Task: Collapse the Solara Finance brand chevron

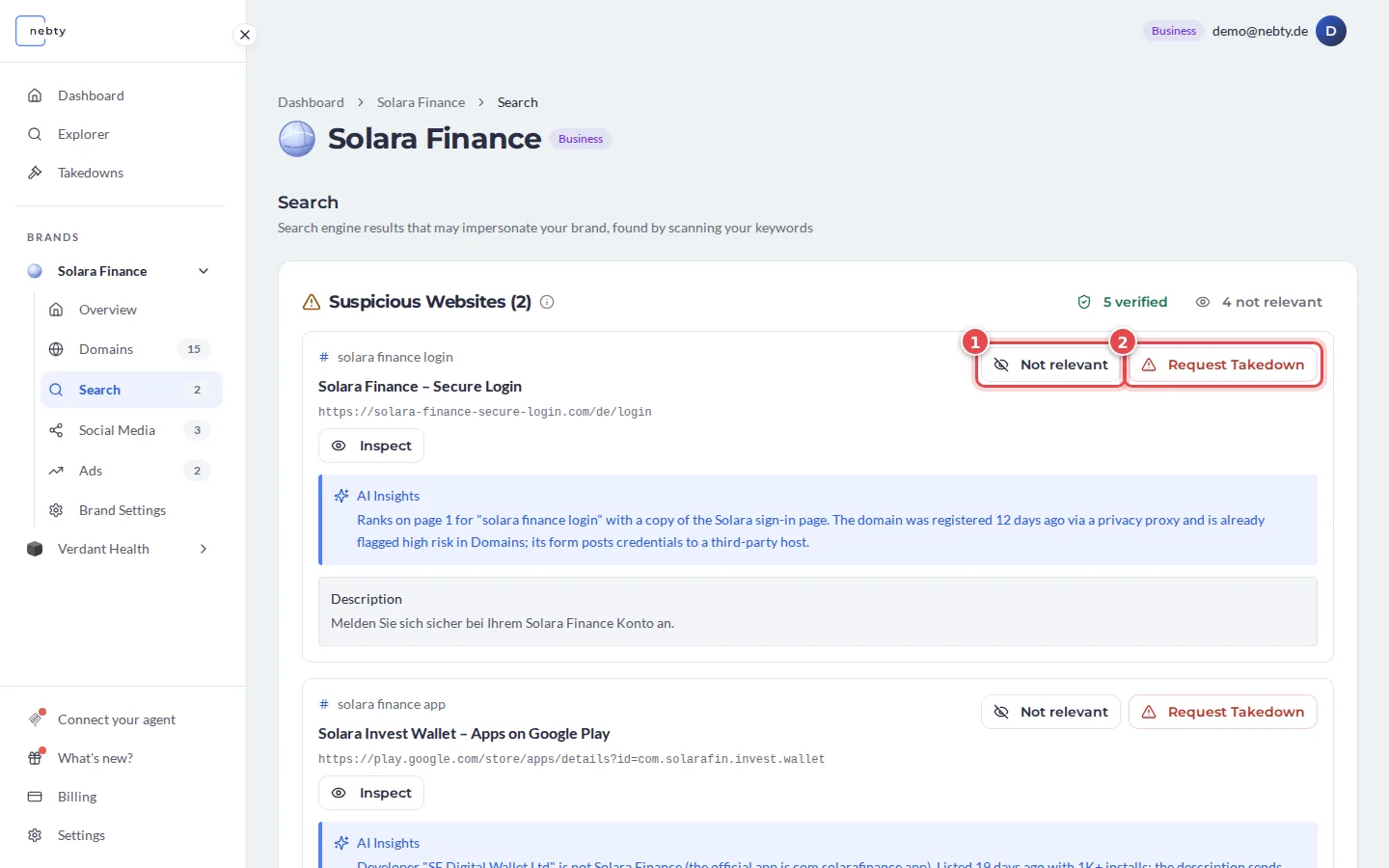Action: pyautogui.click(x=204, y=271)
